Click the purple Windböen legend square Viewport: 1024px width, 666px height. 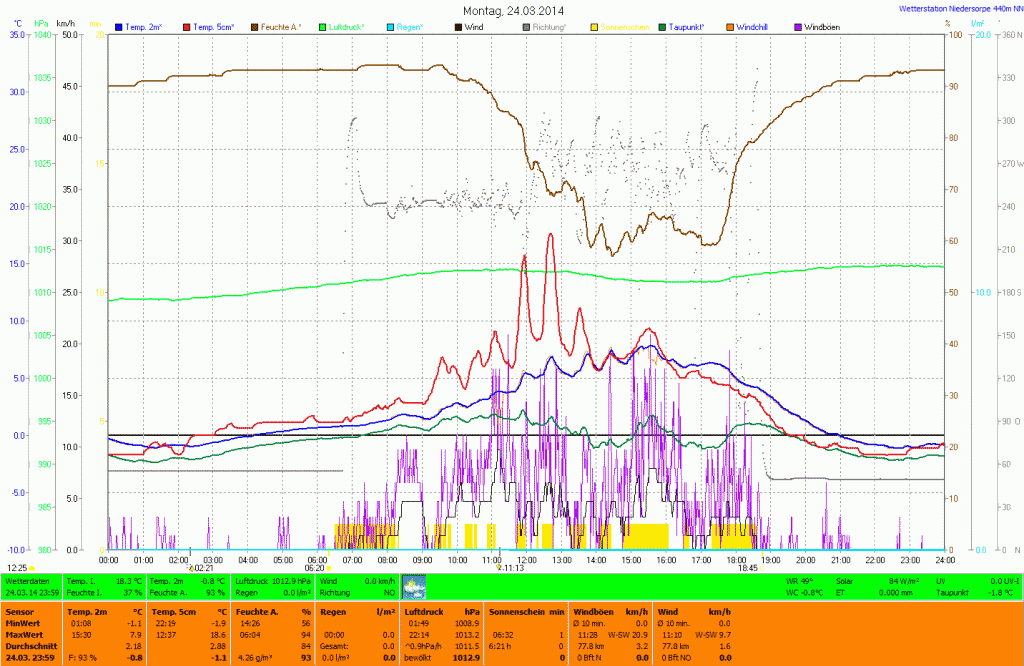click(x=797, y=27)
